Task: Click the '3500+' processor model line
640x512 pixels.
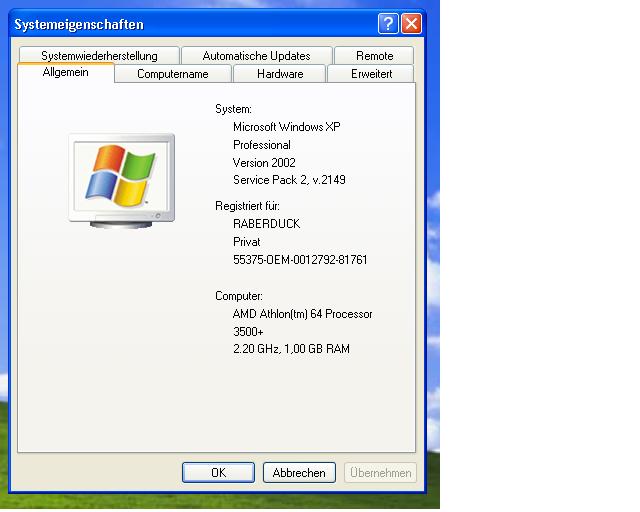Action: click(x=248, y=332)
